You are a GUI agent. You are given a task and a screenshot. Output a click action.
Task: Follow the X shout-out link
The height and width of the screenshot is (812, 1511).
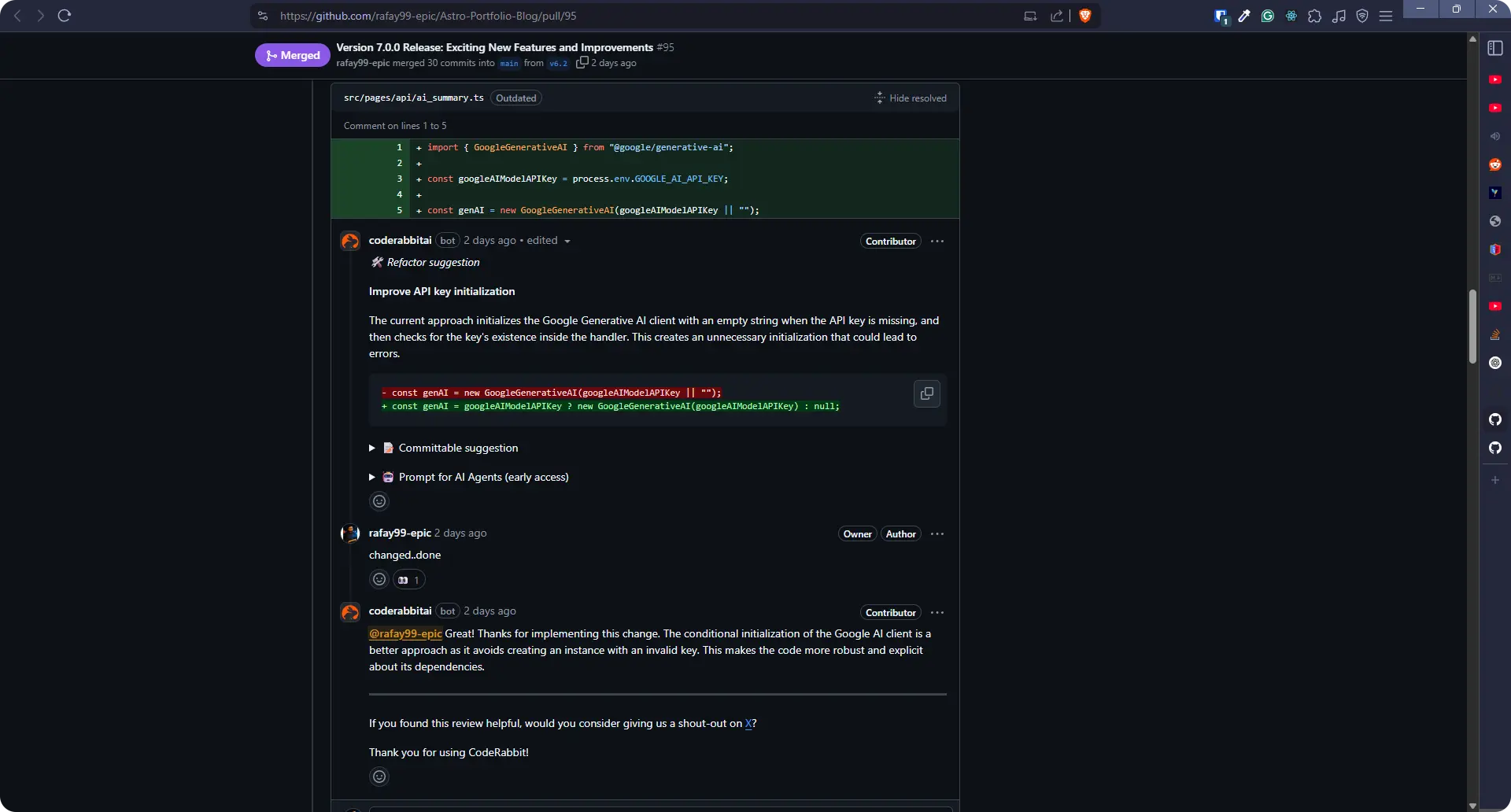748,723
